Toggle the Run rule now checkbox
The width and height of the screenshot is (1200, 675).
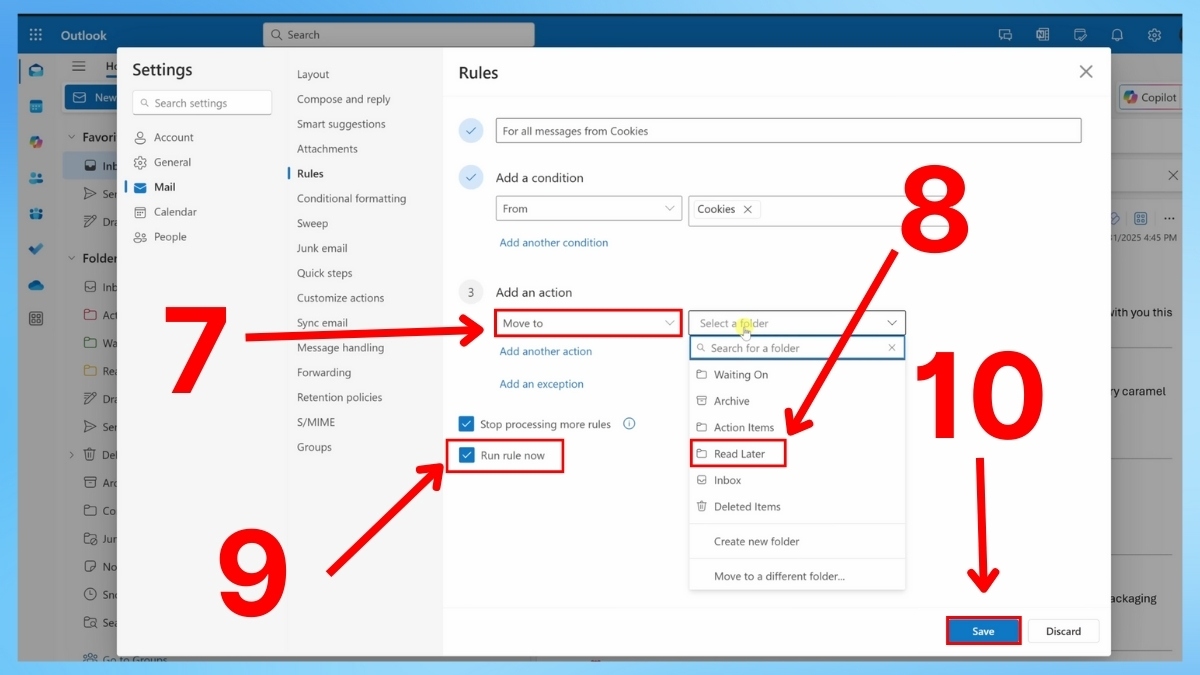[466, 455]
